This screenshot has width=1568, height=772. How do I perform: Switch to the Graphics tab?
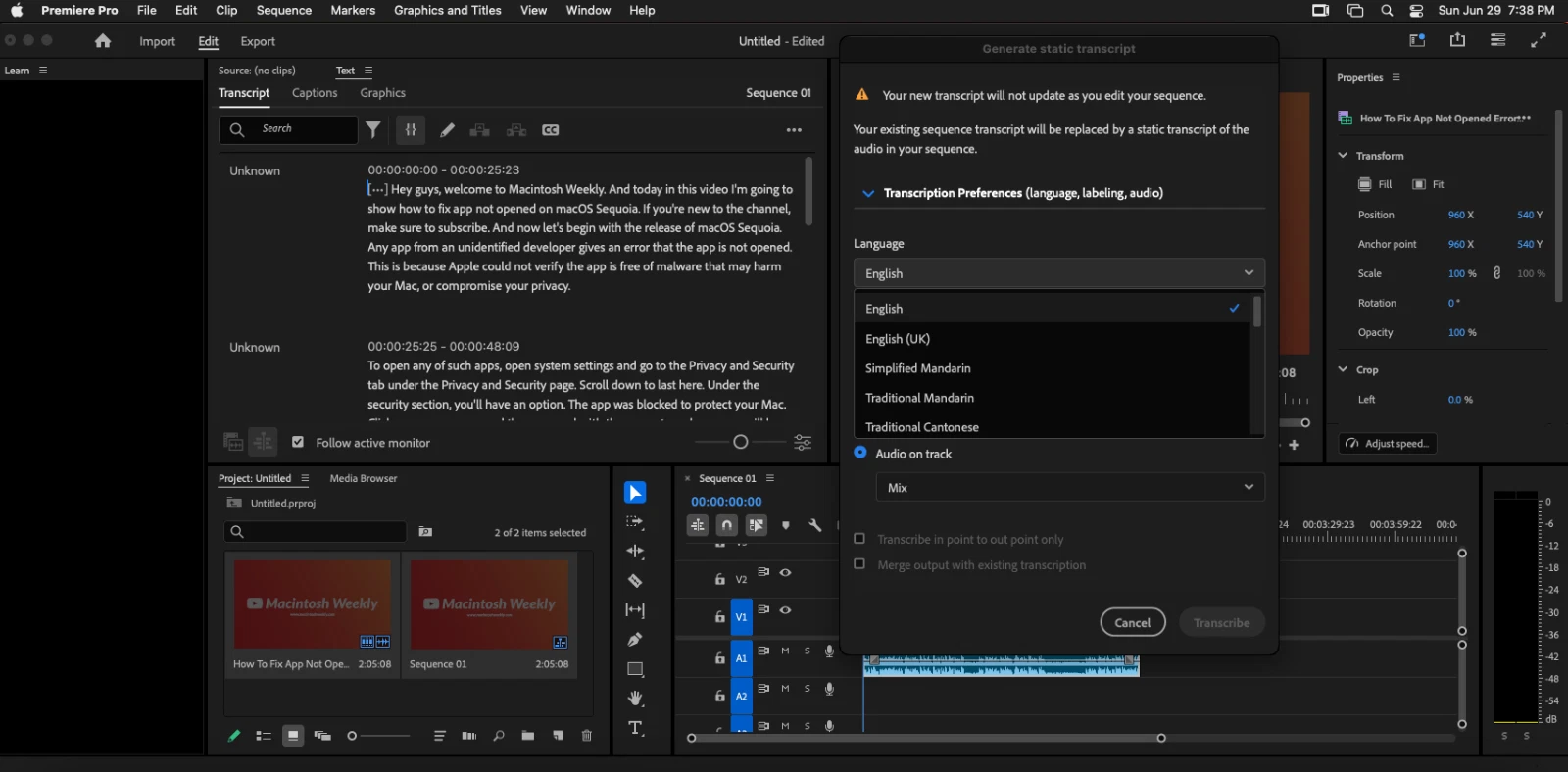[x=382, y=93]
